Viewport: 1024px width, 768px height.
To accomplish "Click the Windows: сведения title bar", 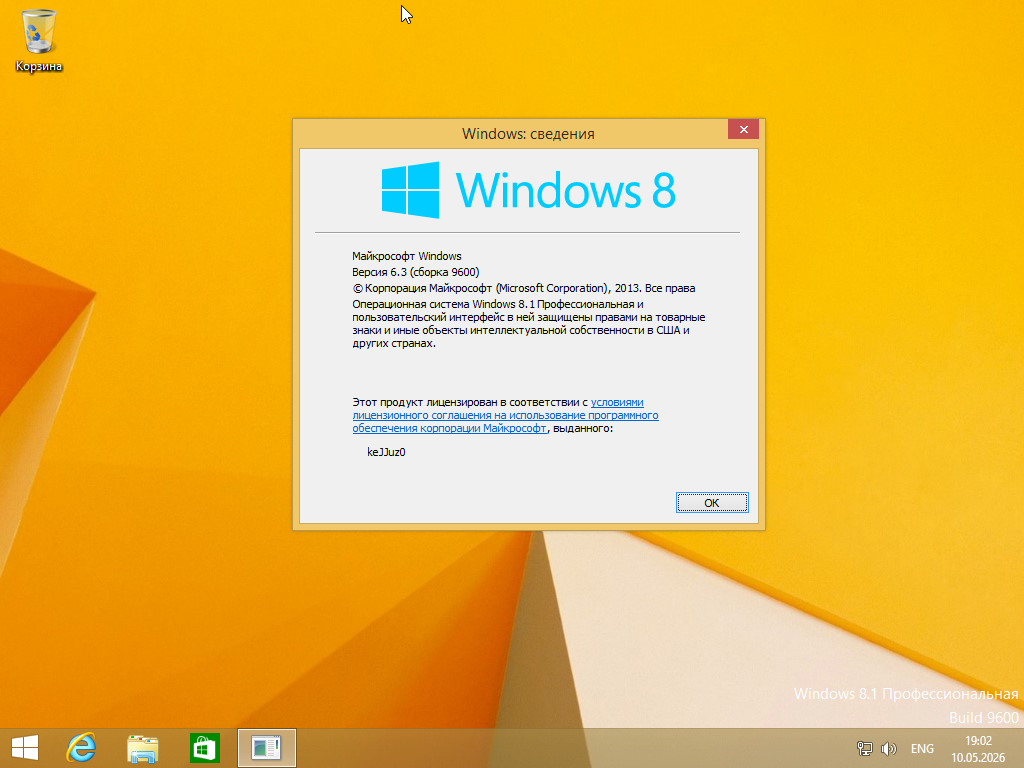I will click(x=509, y=134).
